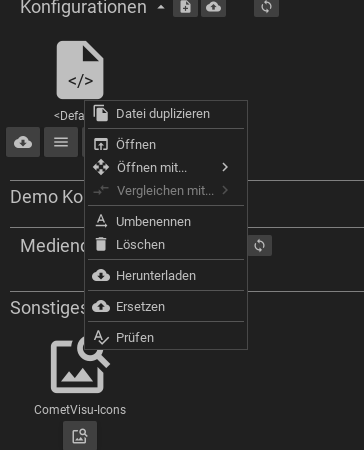Open the hamburger menu button under Default config
Image resolution: width=364 pixels, height=450 pixels.
click(x=61, y=142)
